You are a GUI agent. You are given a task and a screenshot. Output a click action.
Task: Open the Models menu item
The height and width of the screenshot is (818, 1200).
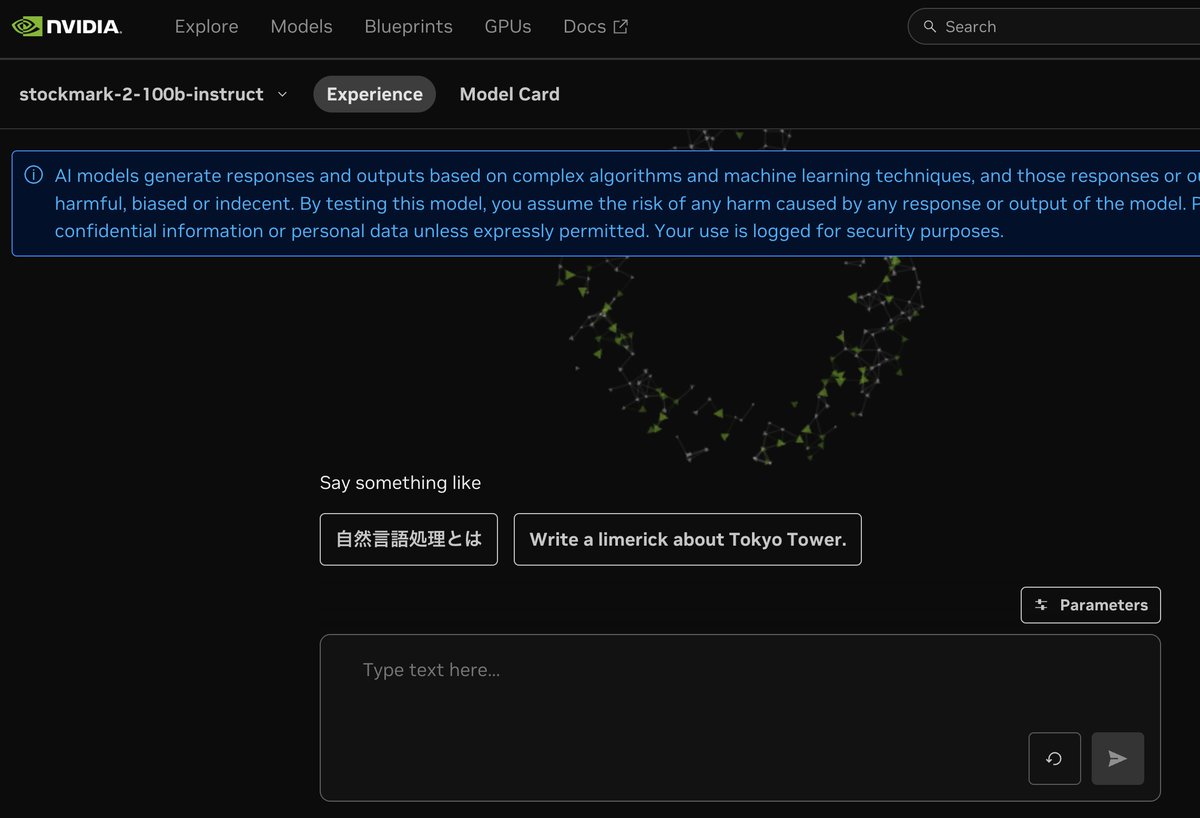coord(301,27)
